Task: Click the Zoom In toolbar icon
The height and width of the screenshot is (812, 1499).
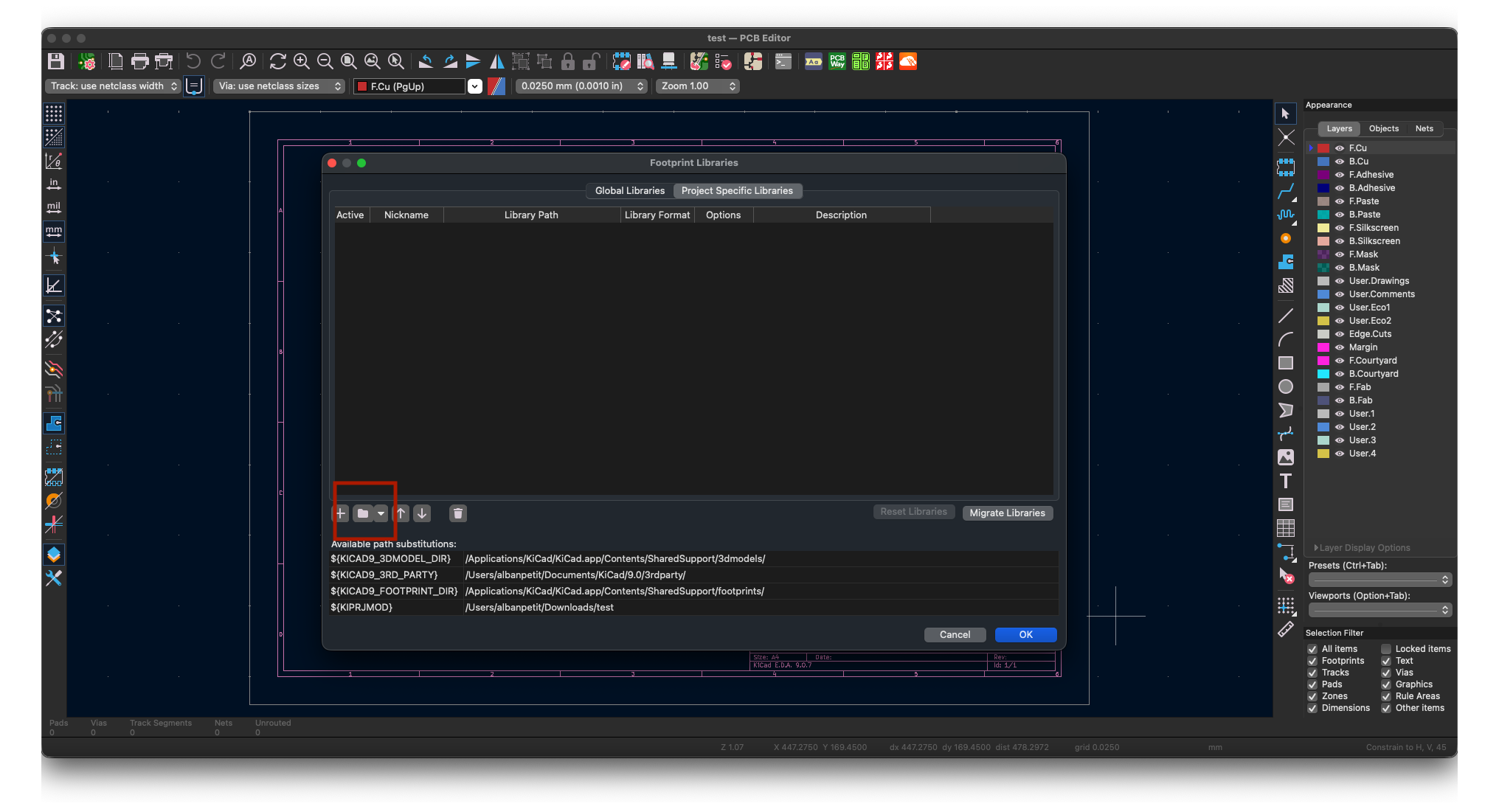Action: tap(301, 61)
